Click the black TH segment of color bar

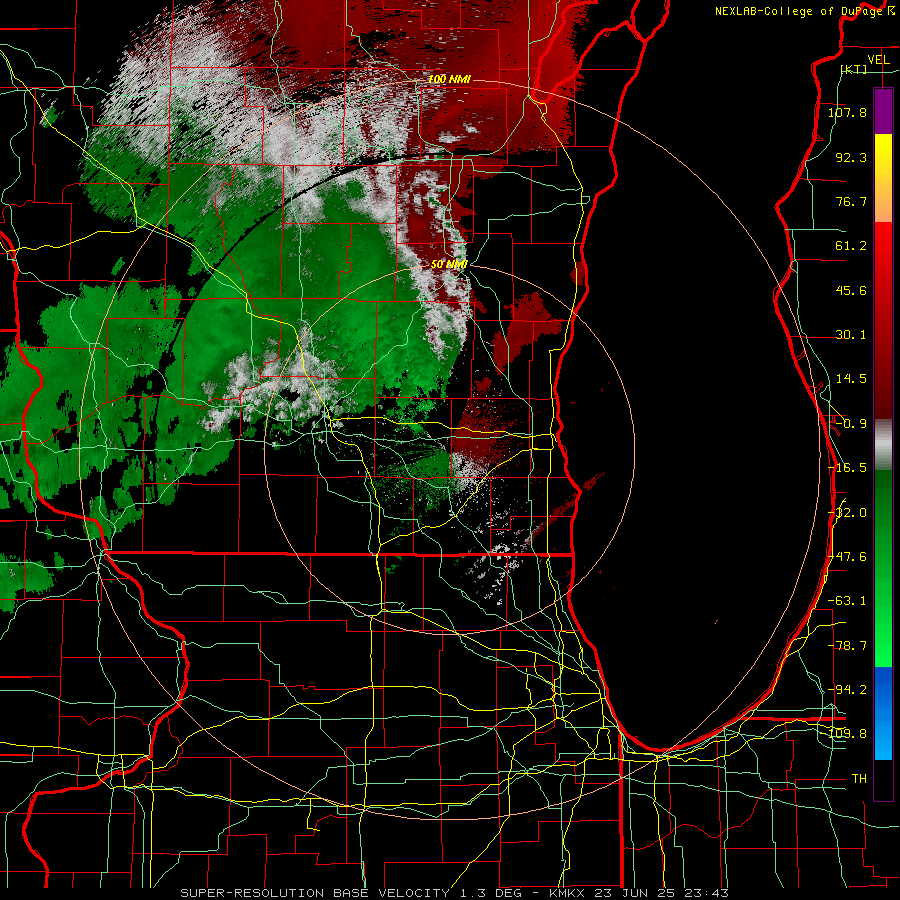click(883, 779)
